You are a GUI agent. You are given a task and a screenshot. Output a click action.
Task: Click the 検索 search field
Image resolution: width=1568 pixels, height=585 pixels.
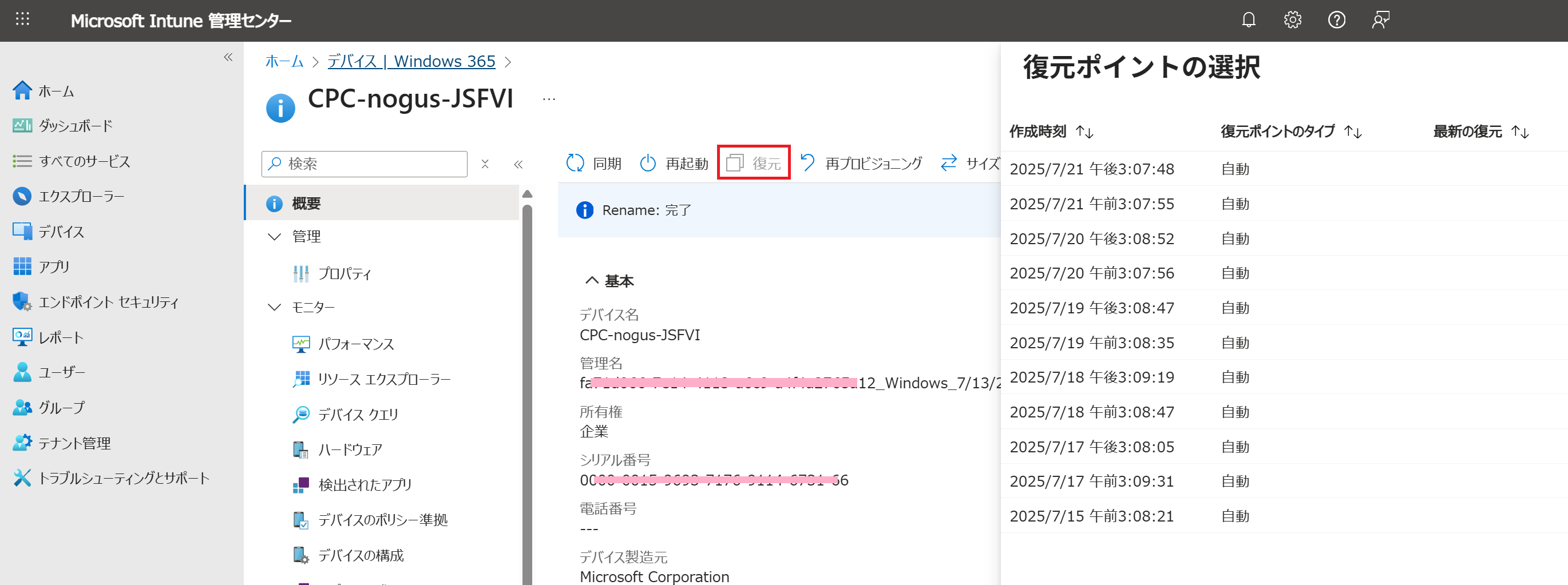(x=365, y=164)
